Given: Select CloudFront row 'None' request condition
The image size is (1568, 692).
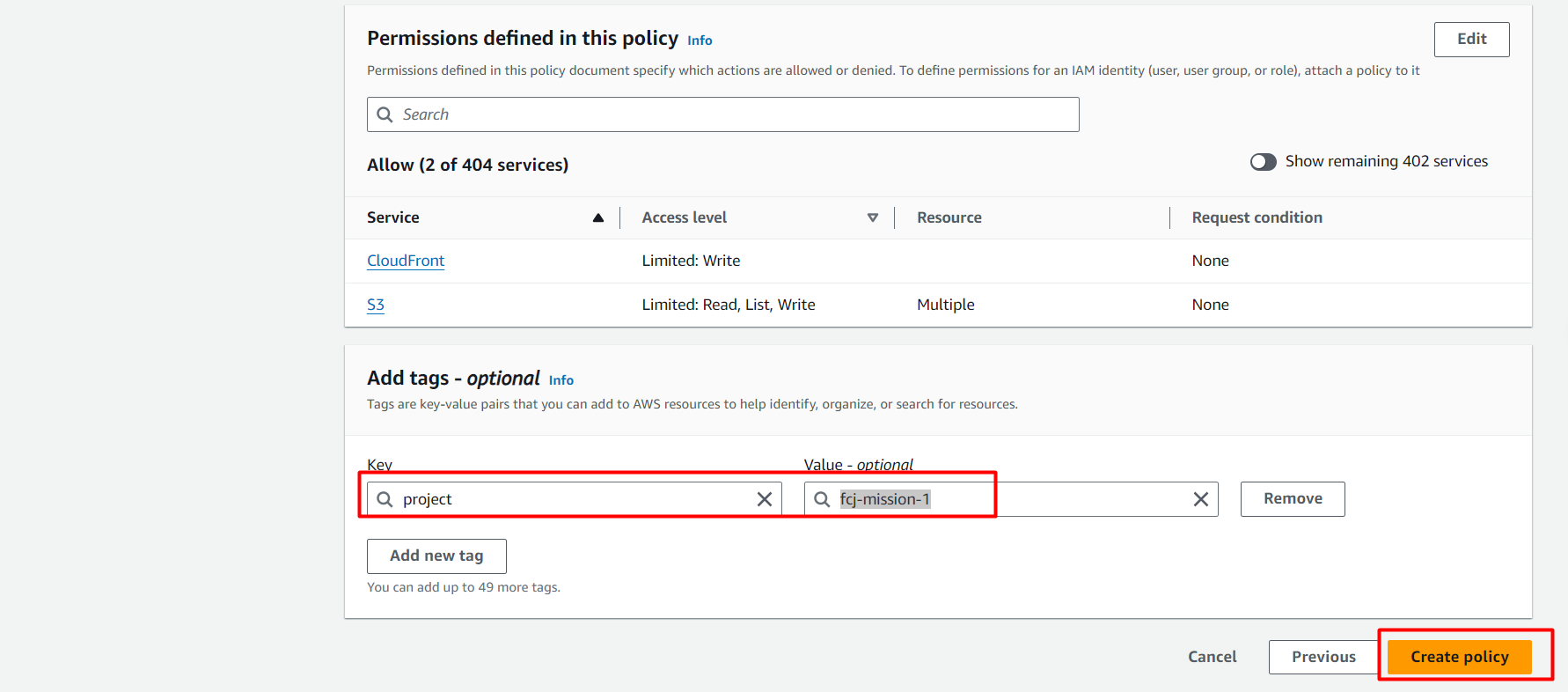Looking at the screenshot, I should [x=1210, y=261].
